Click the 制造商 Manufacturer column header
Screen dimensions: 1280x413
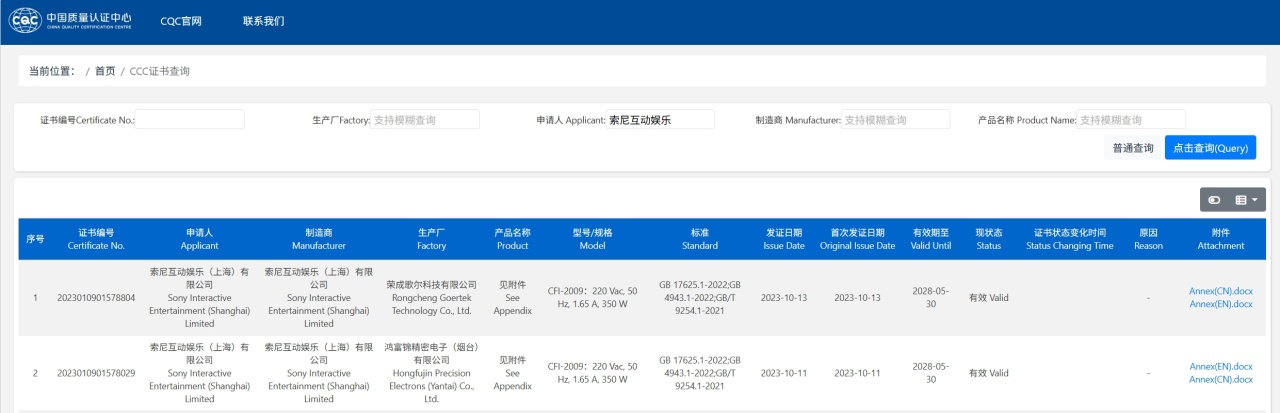319,239
